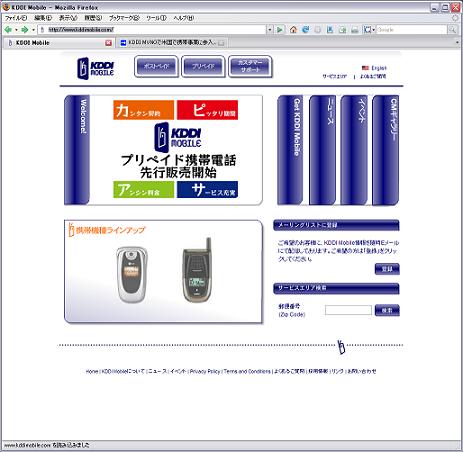Open the サービスエリア header link

(x=335, y=76)
